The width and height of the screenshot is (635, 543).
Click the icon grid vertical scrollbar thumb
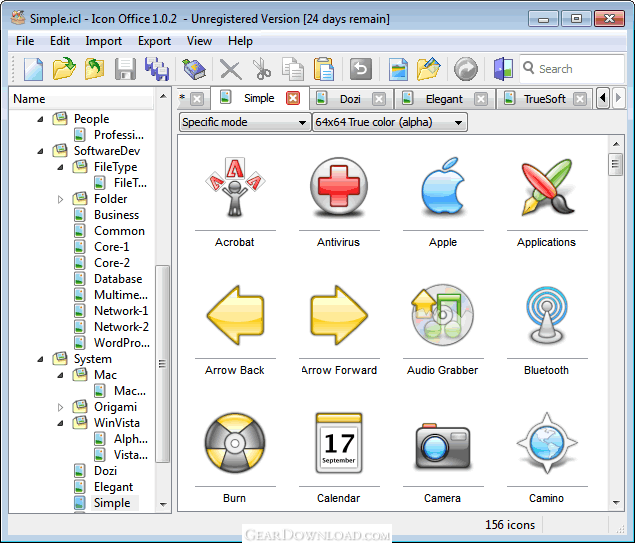click(x=615, y=164)
